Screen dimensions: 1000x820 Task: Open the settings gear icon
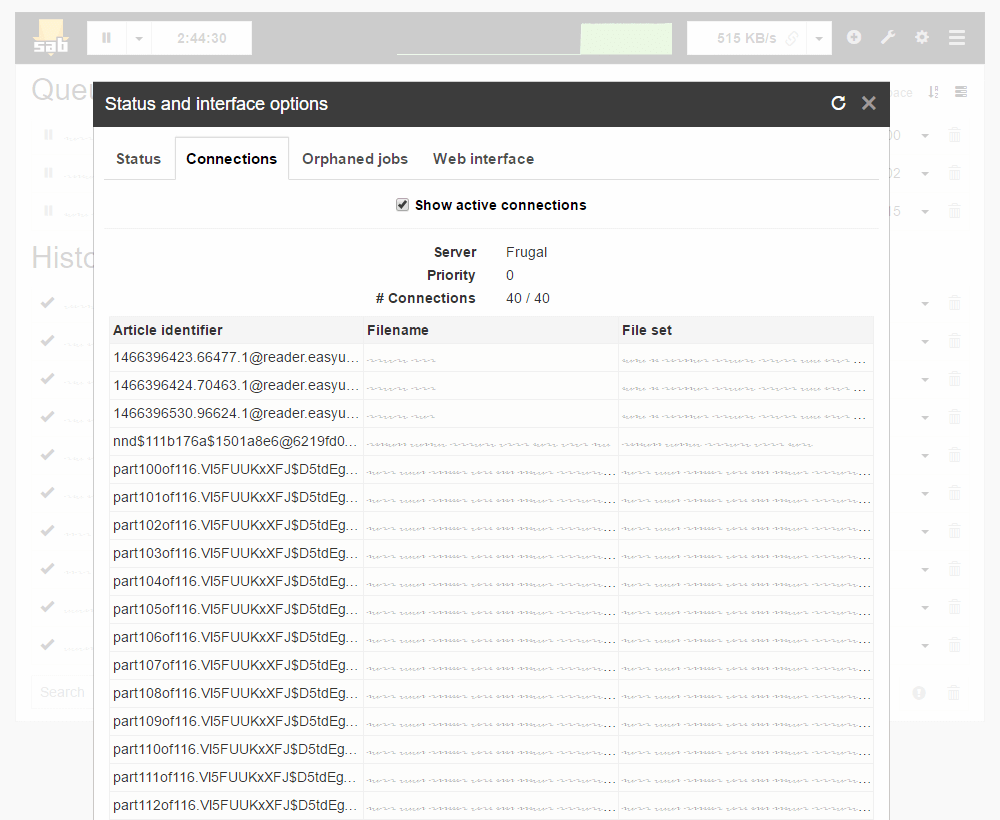(x=922, y=38)
